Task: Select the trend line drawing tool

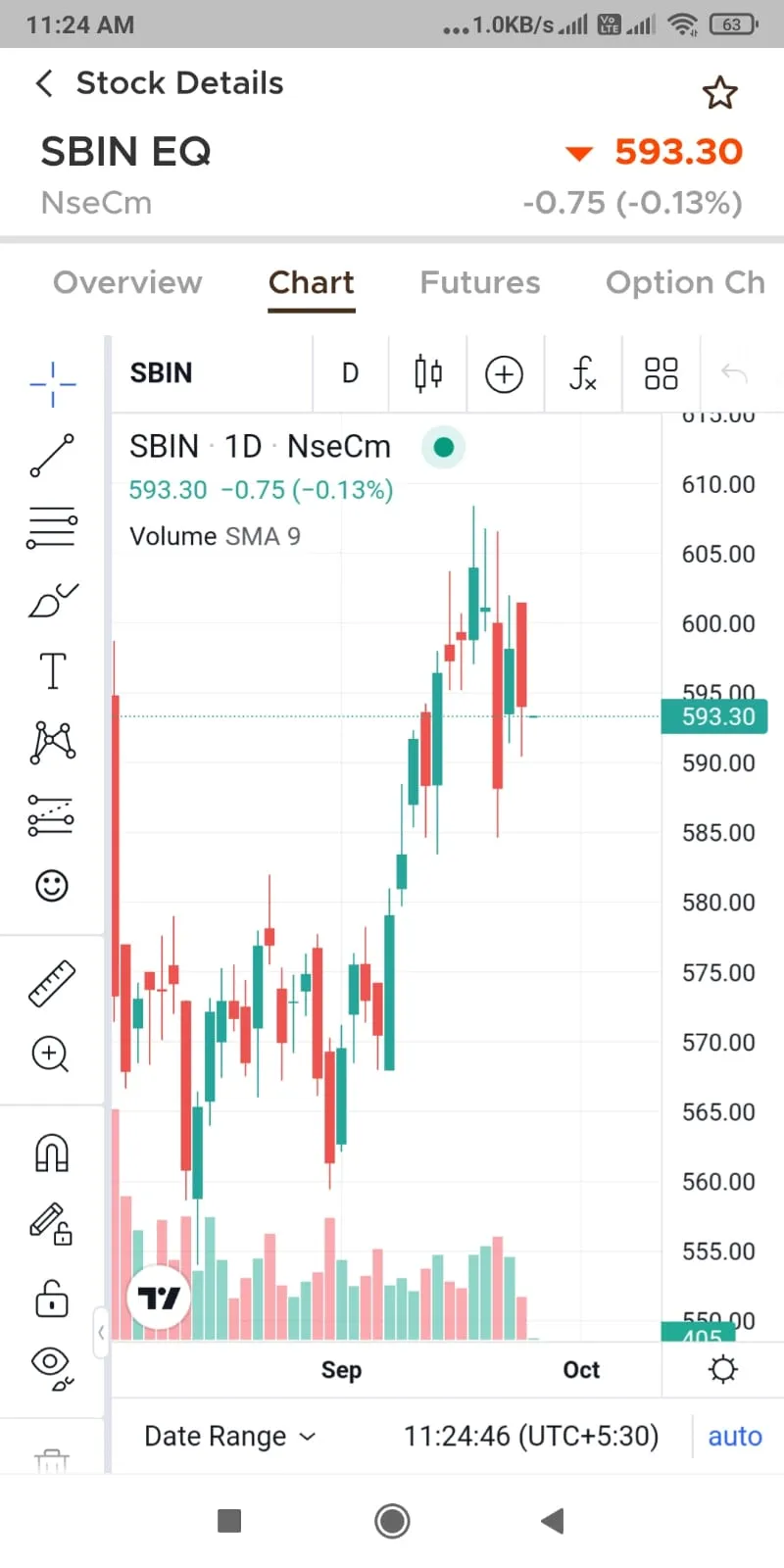Action: [52, 456]
